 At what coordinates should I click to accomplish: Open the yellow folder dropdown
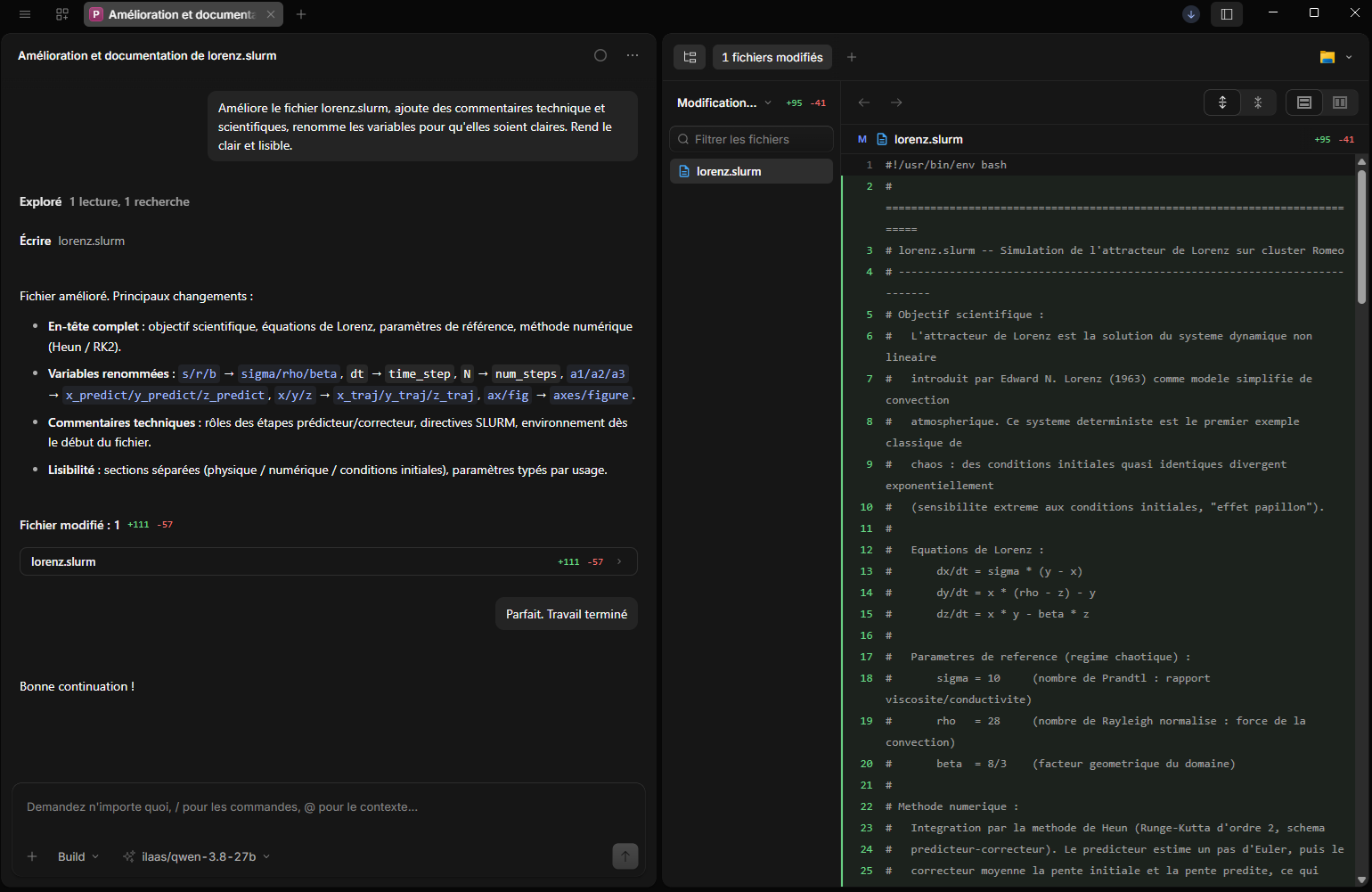pyautogui.click(x=1335, y=57)
